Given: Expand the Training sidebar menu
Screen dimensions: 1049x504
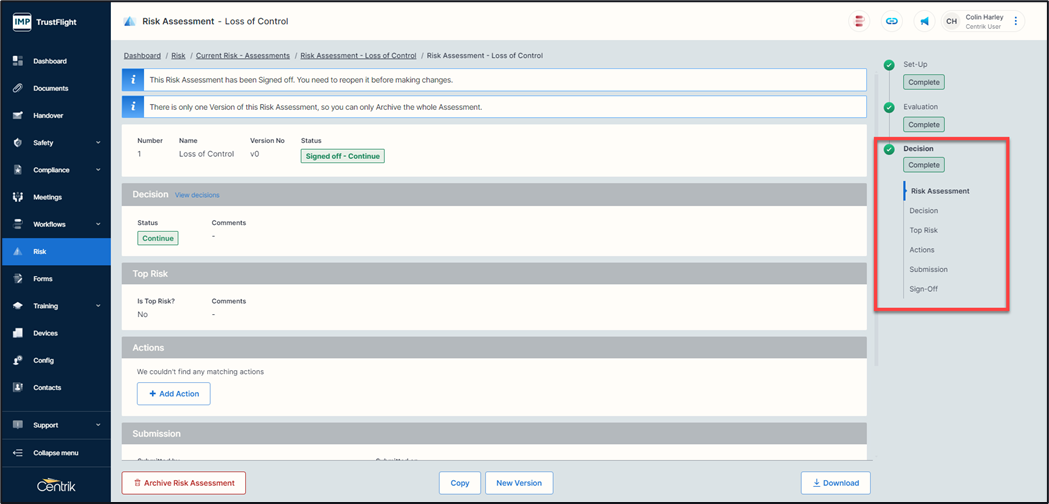Looking at the screenshot, I should pos(55,306).
